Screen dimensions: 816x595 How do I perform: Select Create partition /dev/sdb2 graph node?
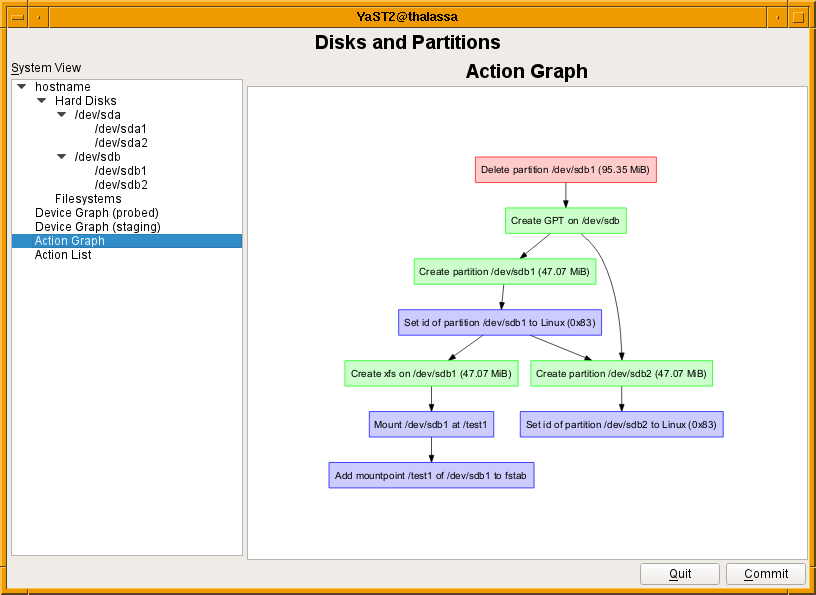621,374
